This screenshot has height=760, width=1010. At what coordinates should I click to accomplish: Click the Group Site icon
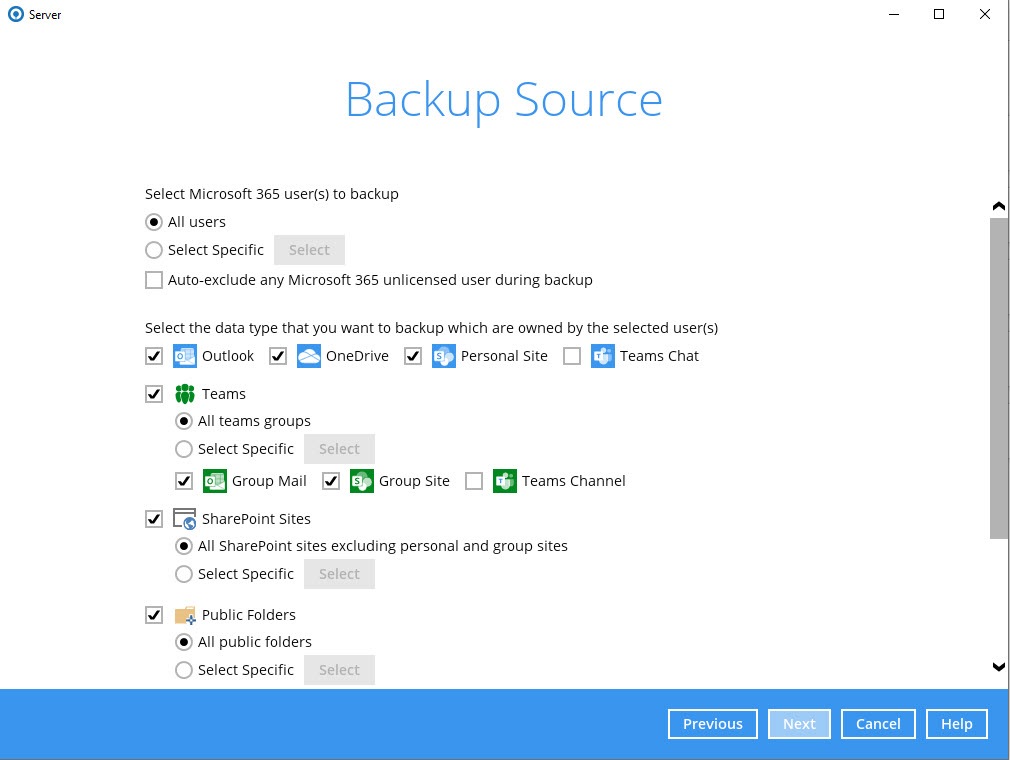361,481
